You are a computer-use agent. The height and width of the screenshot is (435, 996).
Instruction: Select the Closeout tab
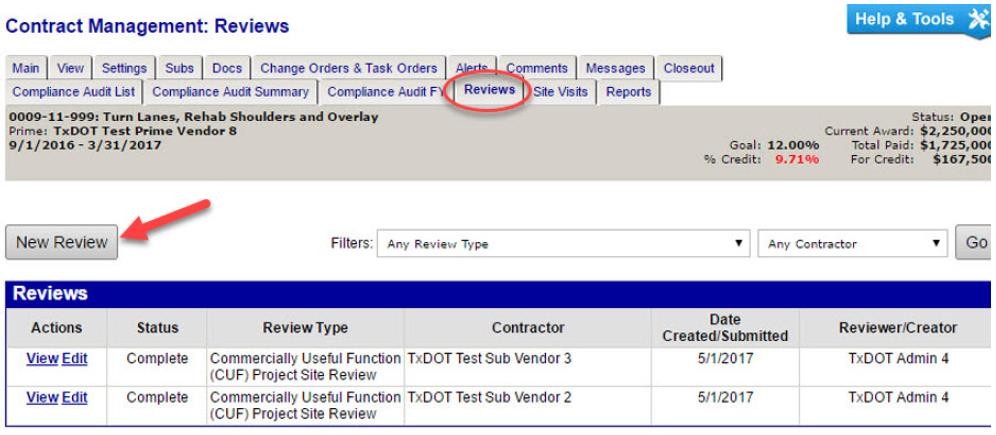[x=689, y=69]
